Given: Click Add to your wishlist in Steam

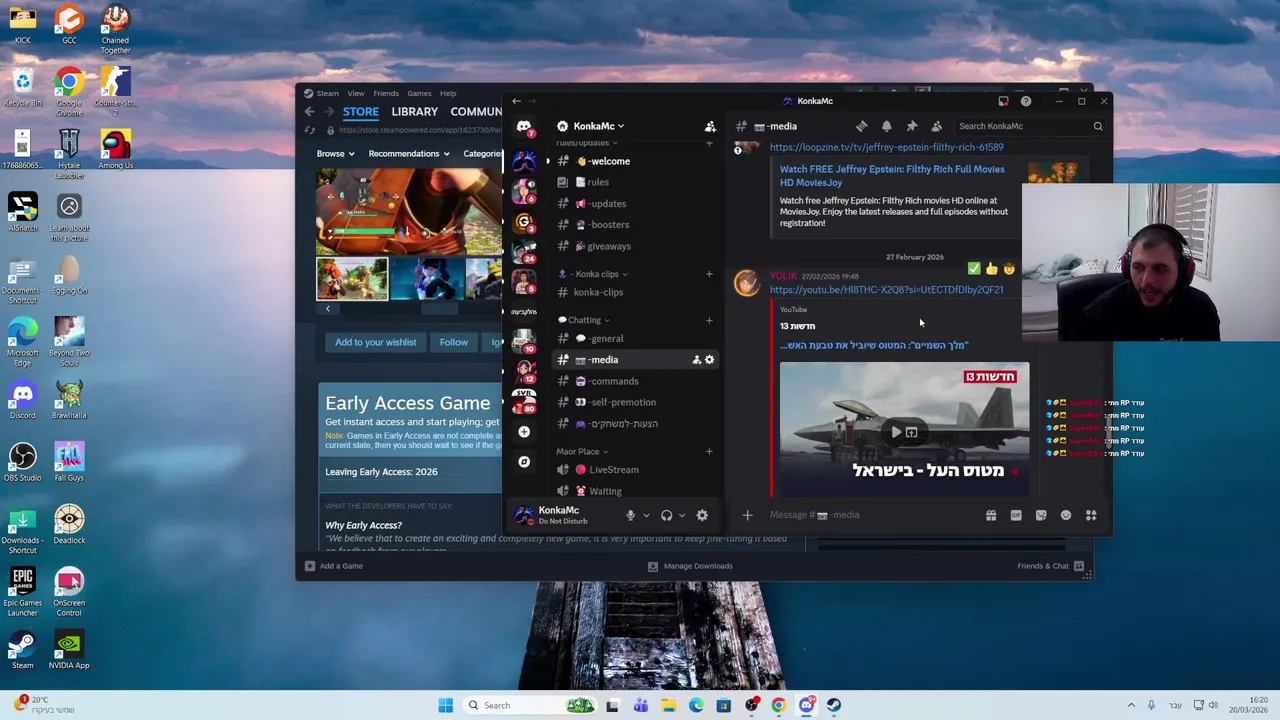Looking at the screenshot, I should click(x=375, y=342).
